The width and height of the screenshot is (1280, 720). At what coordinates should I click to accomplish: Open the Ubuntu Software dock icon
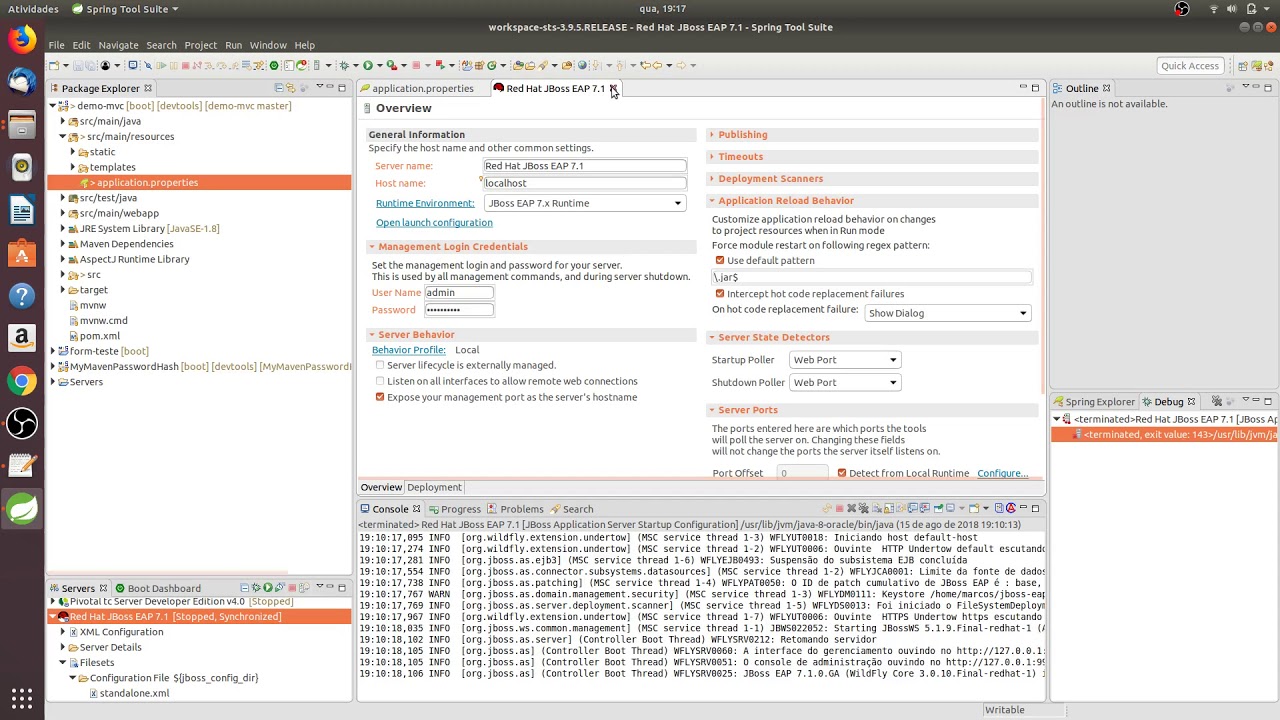coord(22,253)
